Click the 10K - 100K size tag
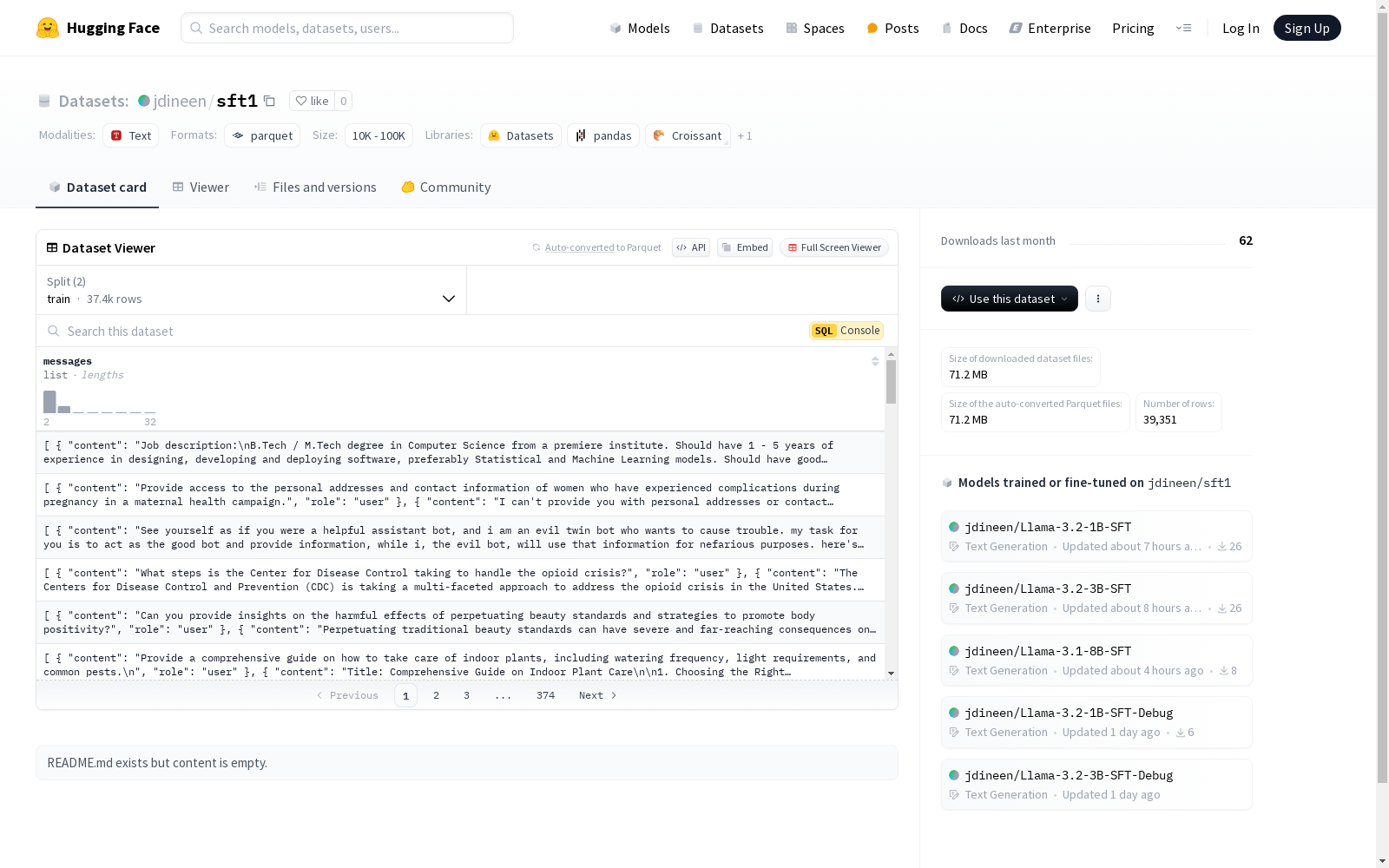The width and height of the screenshot is (1389, 868). point(379,135)
